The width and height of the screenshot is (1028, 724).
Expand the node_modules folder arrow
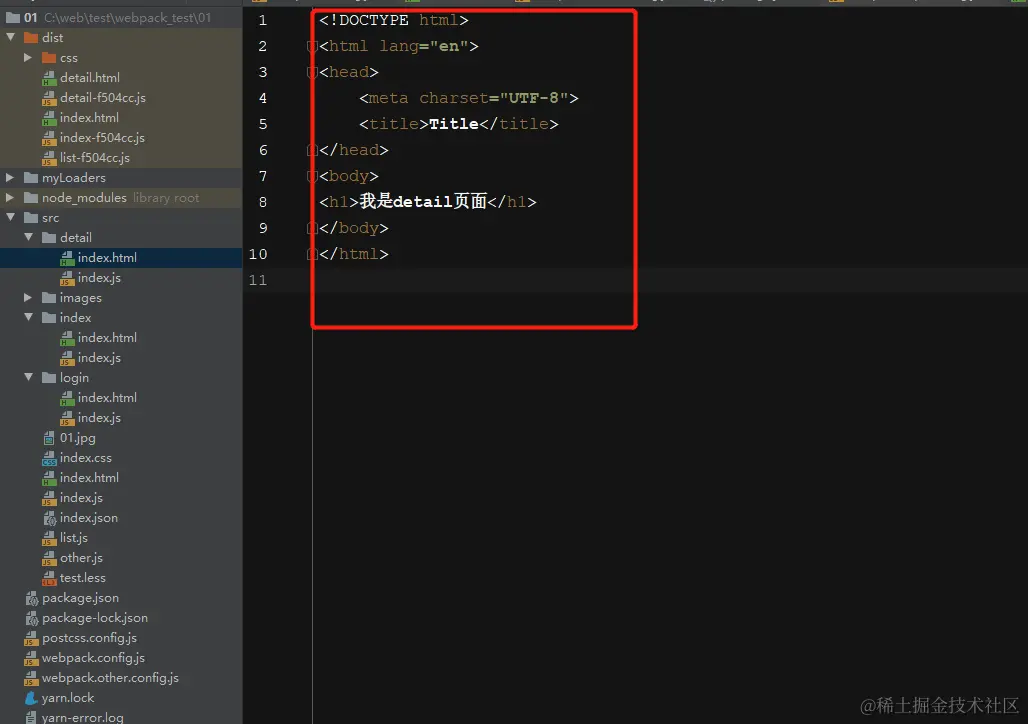pyautogui.click(x=10, y=197)
